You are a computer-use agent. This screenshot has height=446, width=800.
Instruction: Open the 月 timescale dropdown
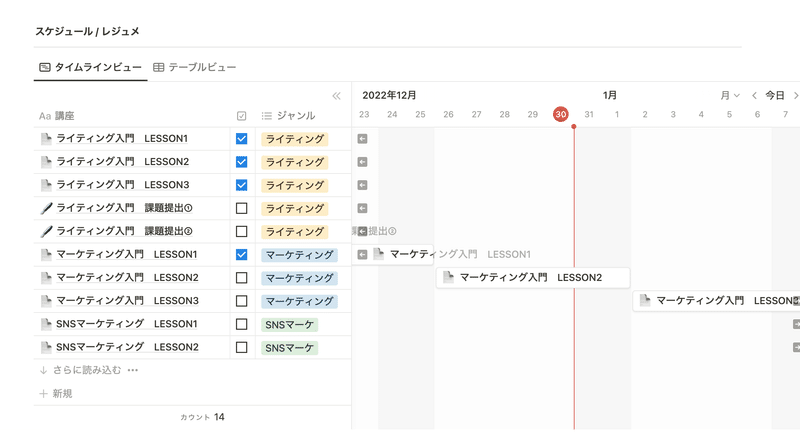(x=730, y=95)
